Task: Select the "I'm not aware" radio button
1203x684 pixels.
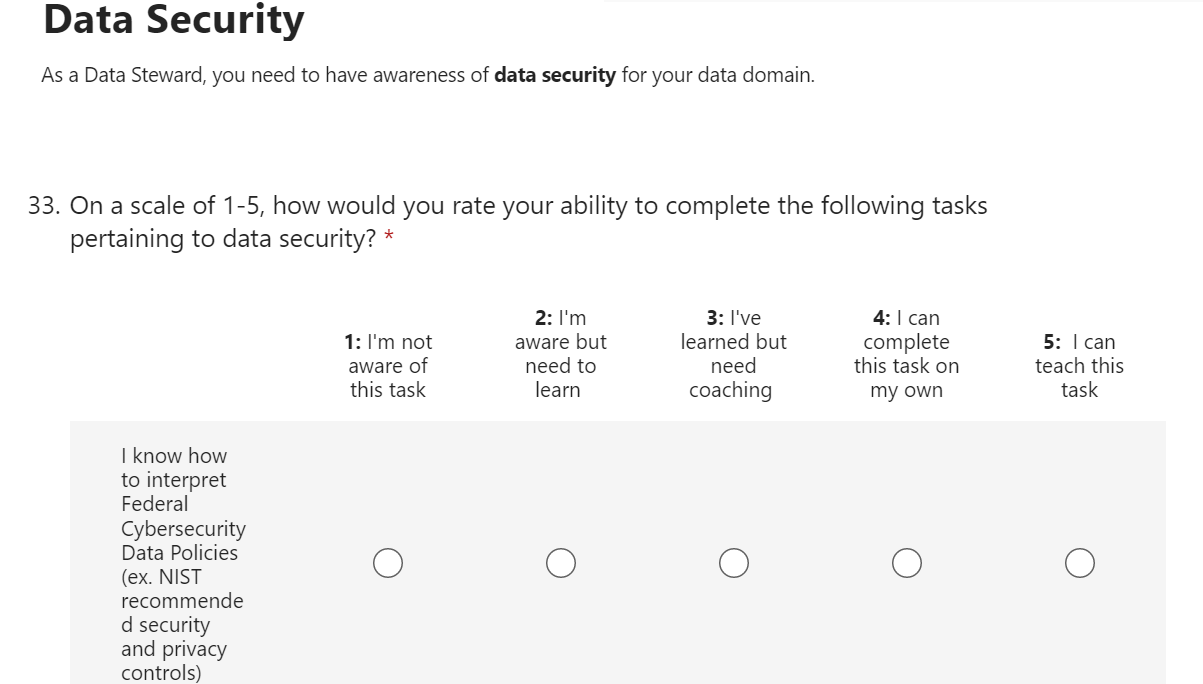Action: (x=389, y=563)
